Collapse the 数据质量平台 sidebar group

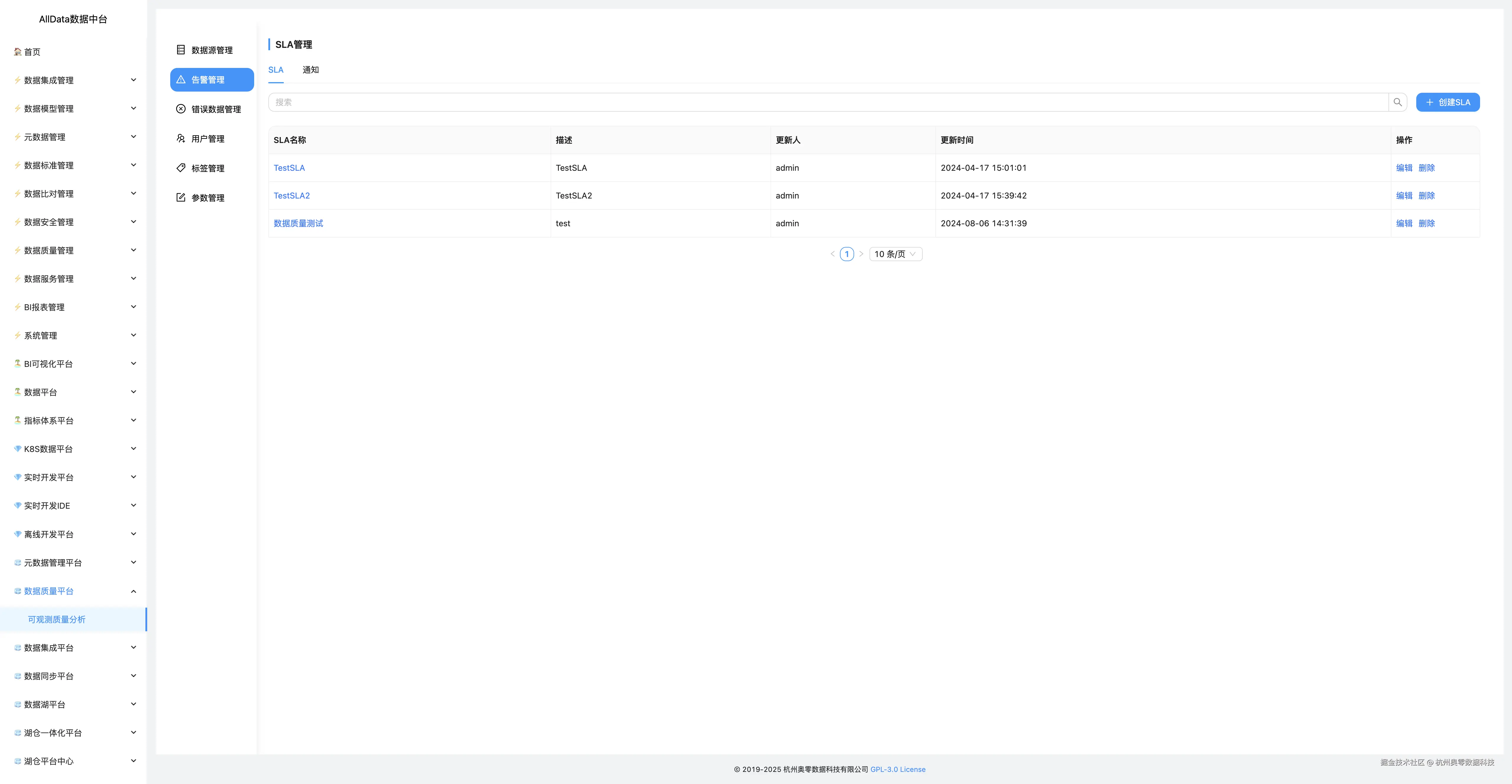tap(133, 591)
